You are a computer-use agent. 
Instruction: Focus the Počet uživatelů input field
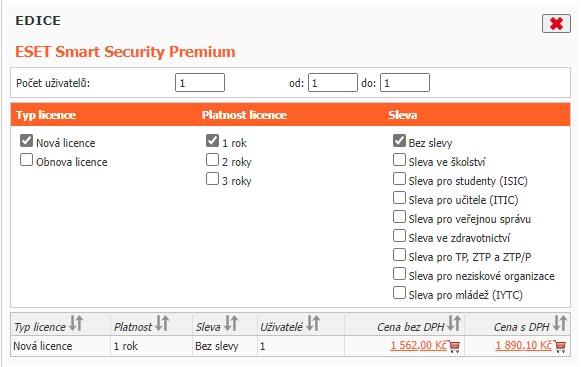(x=200, y=83)
